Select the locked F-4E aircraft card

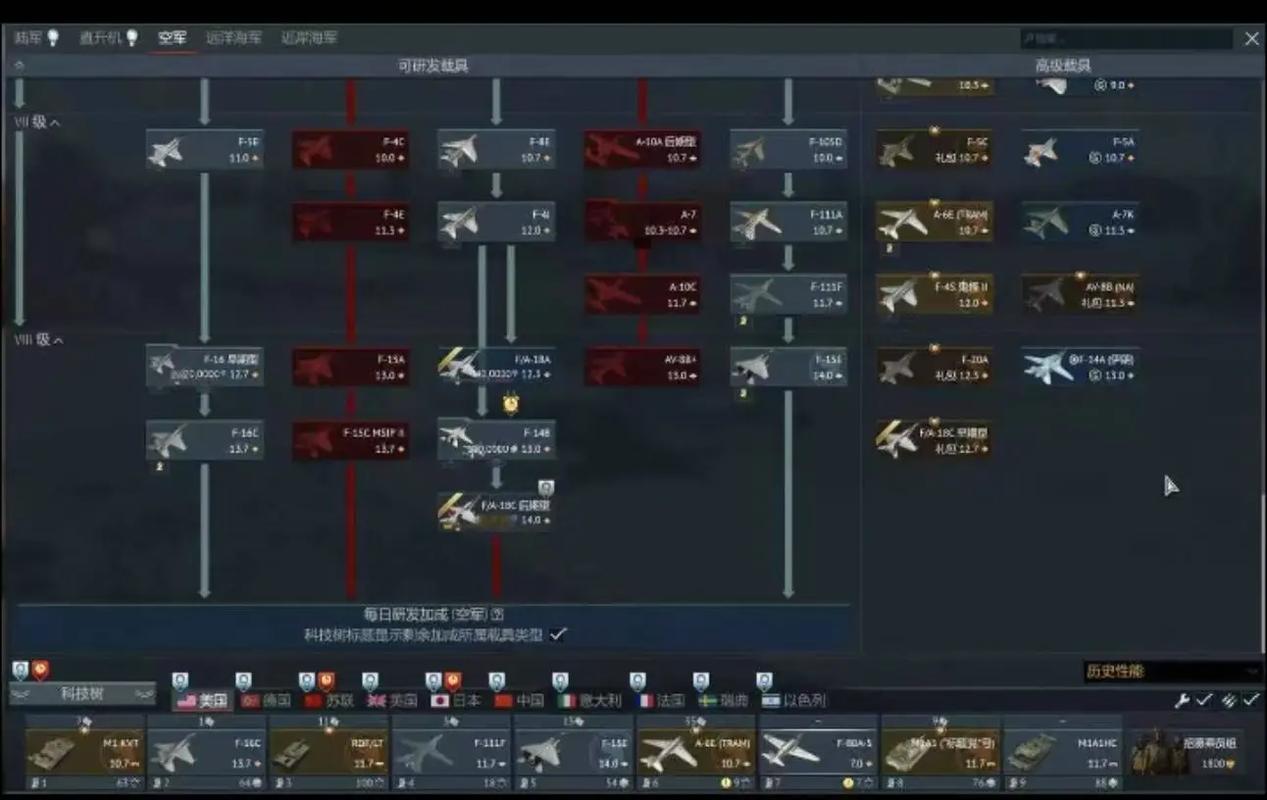pyautogui.click(x=350, y=222)
